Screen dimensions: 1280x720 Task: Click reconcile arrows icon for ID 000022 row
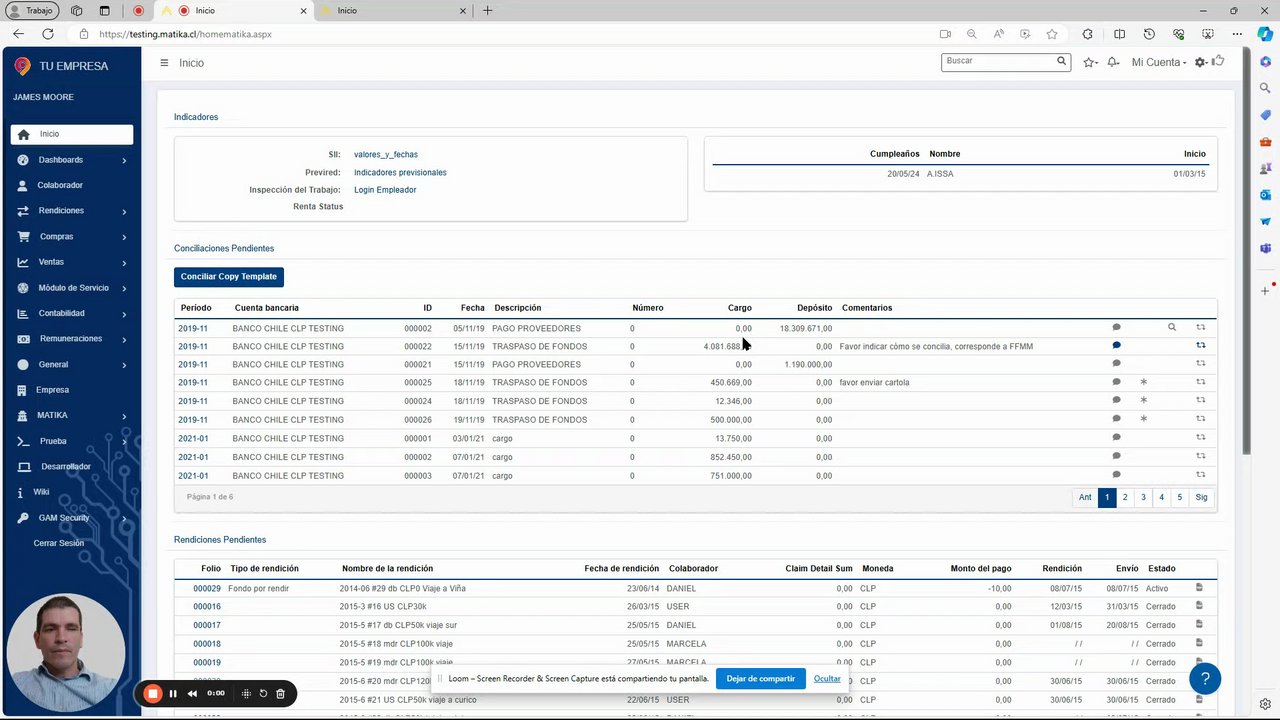1201,346
